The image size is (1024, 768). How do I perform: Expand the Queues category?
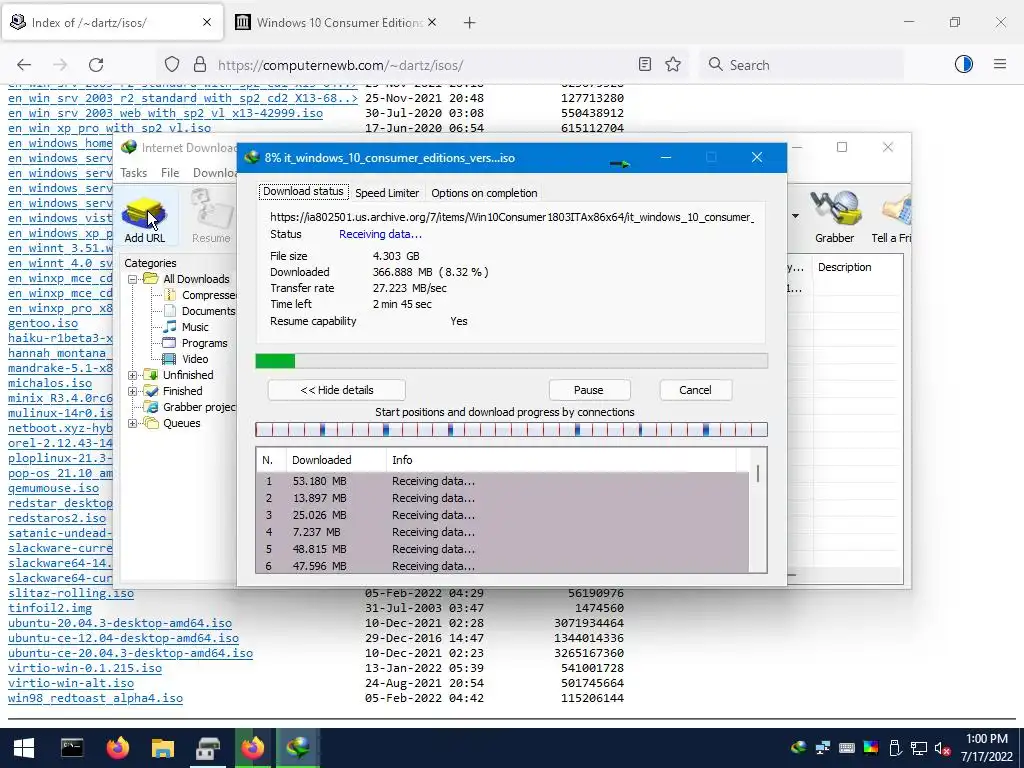tap(133, 423)
